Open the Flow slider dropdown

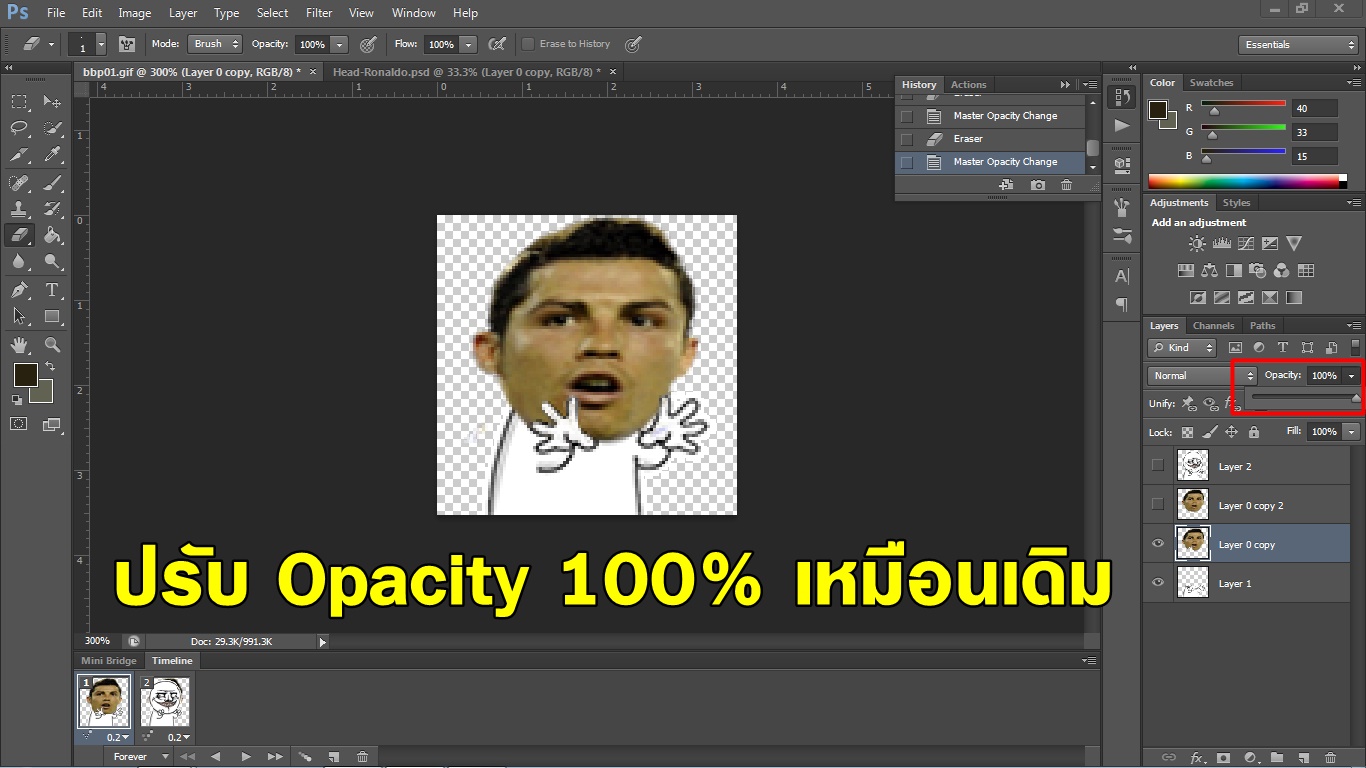(468, 44)
